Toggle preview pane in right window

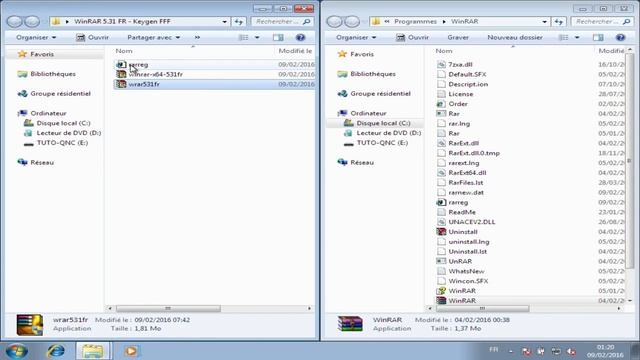[598, 37]
